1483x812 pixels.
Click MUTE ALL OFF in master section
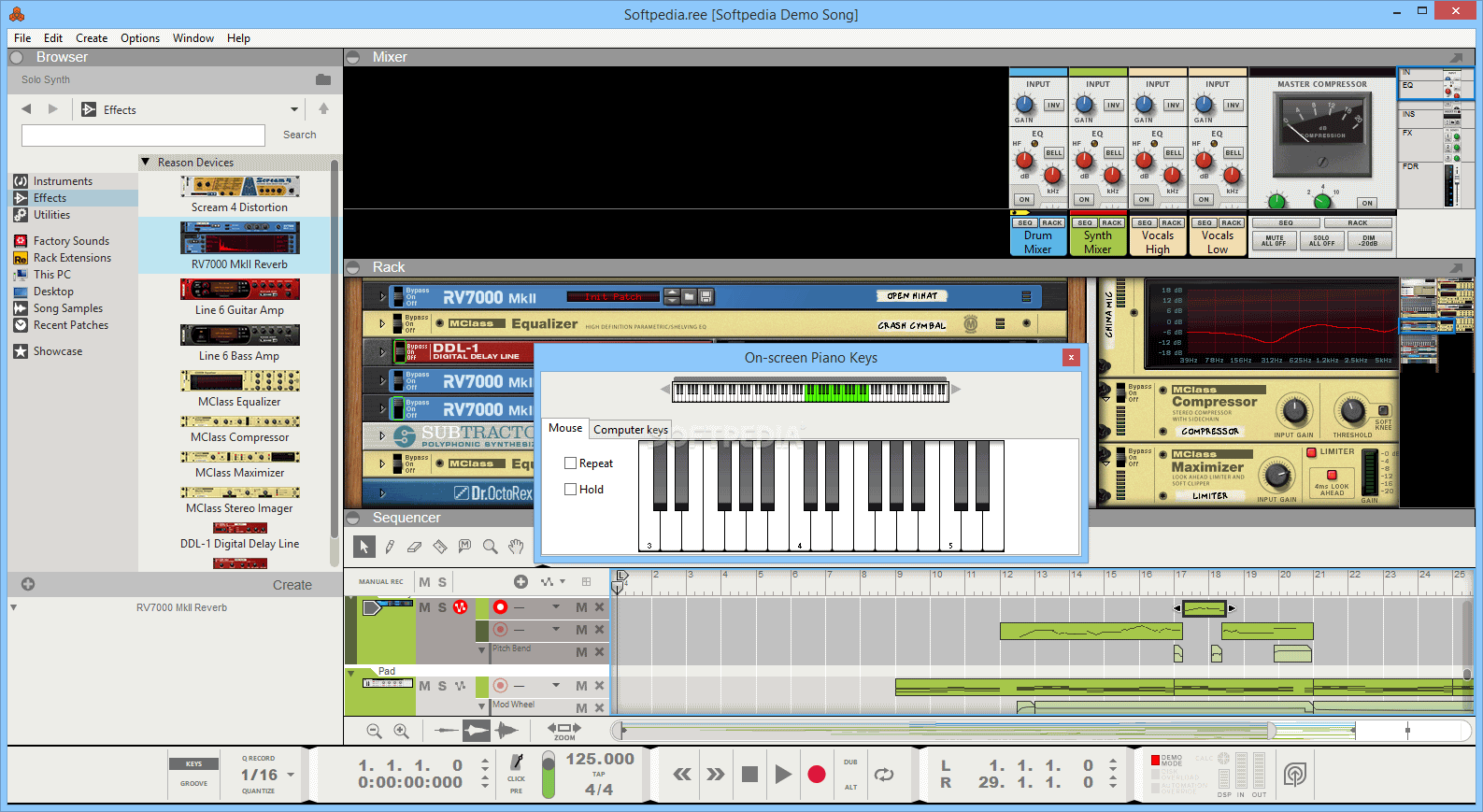(1275, 240)
